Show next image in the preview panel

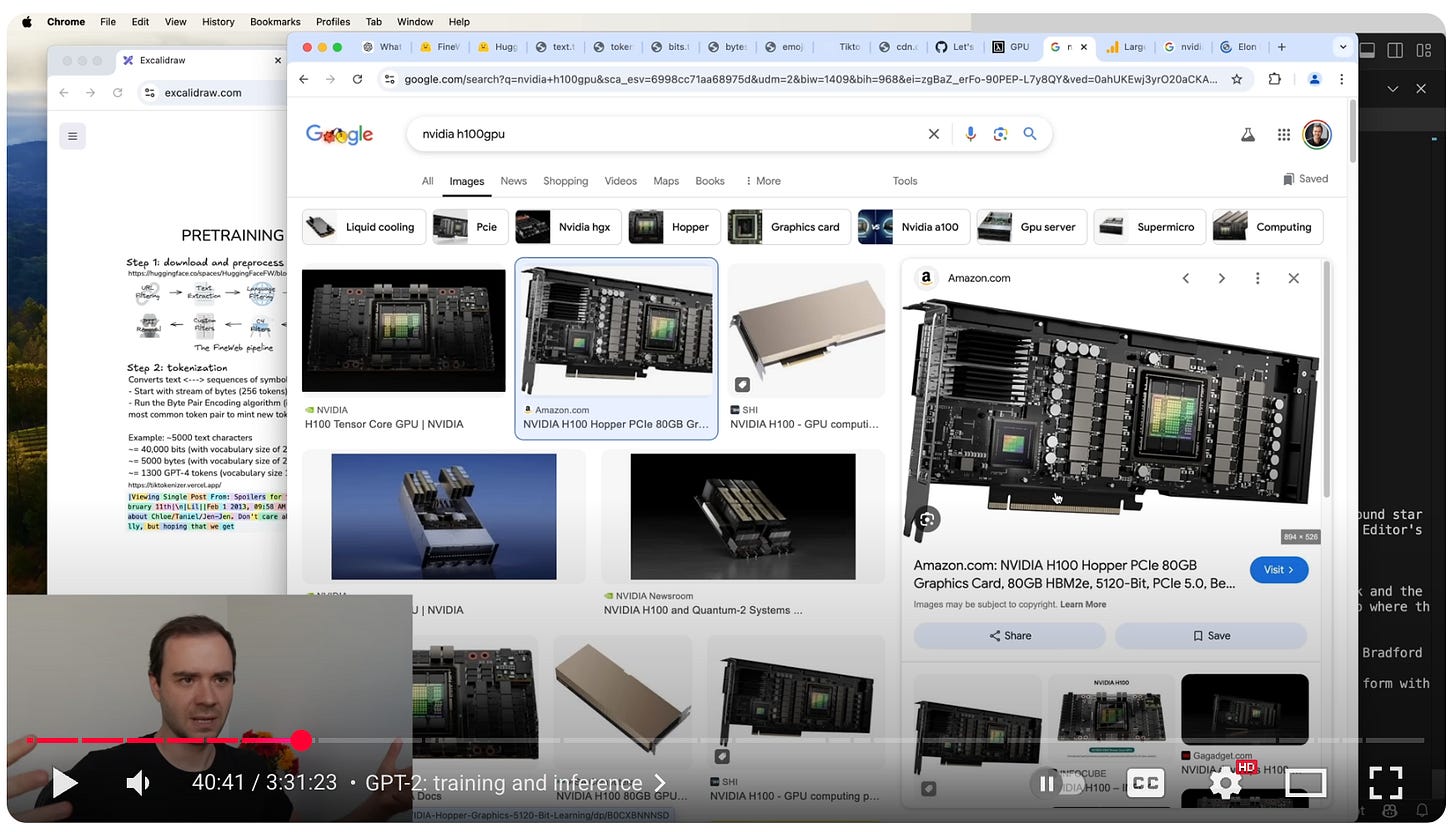coord(1221,278)
